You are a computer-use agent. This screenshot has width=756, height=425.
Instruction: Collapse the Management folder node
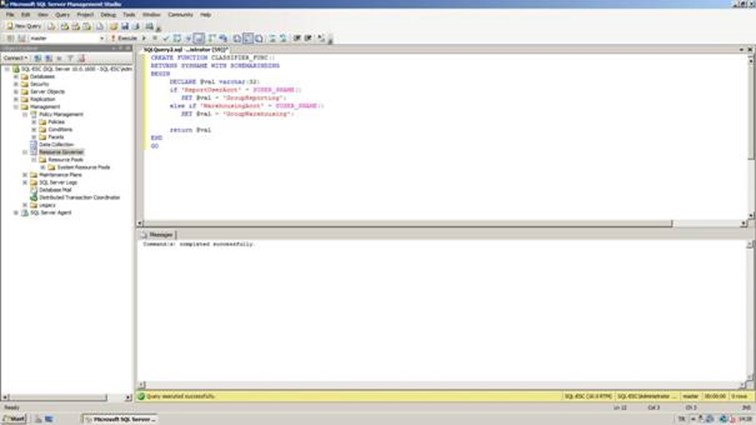tap(16, 107)
